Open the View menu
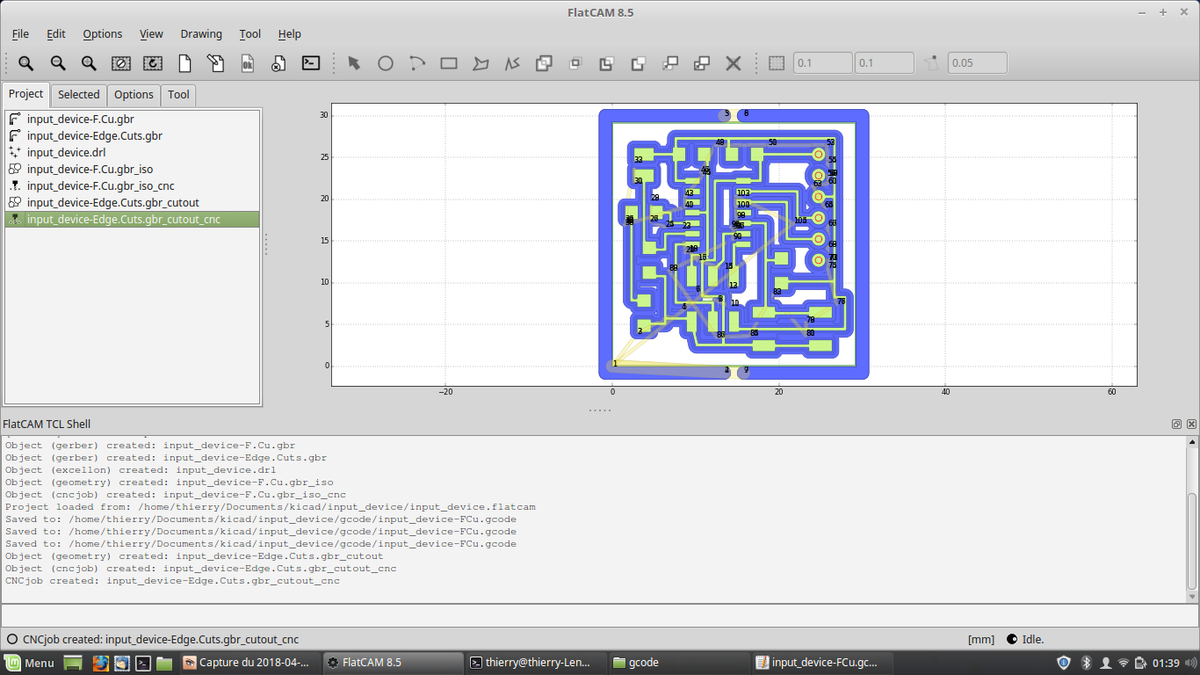Viewport: 1200px width, 675px height. (x=151, y=34)
